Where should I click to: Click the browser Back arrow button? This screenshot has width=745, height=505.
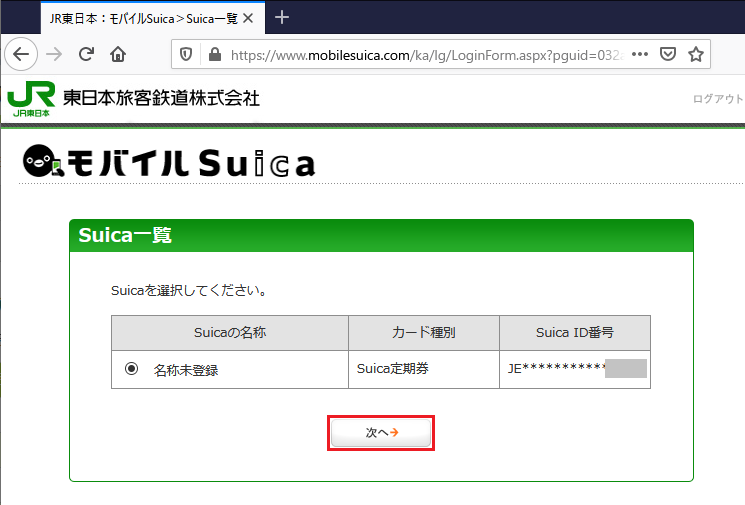coord(22,54)
